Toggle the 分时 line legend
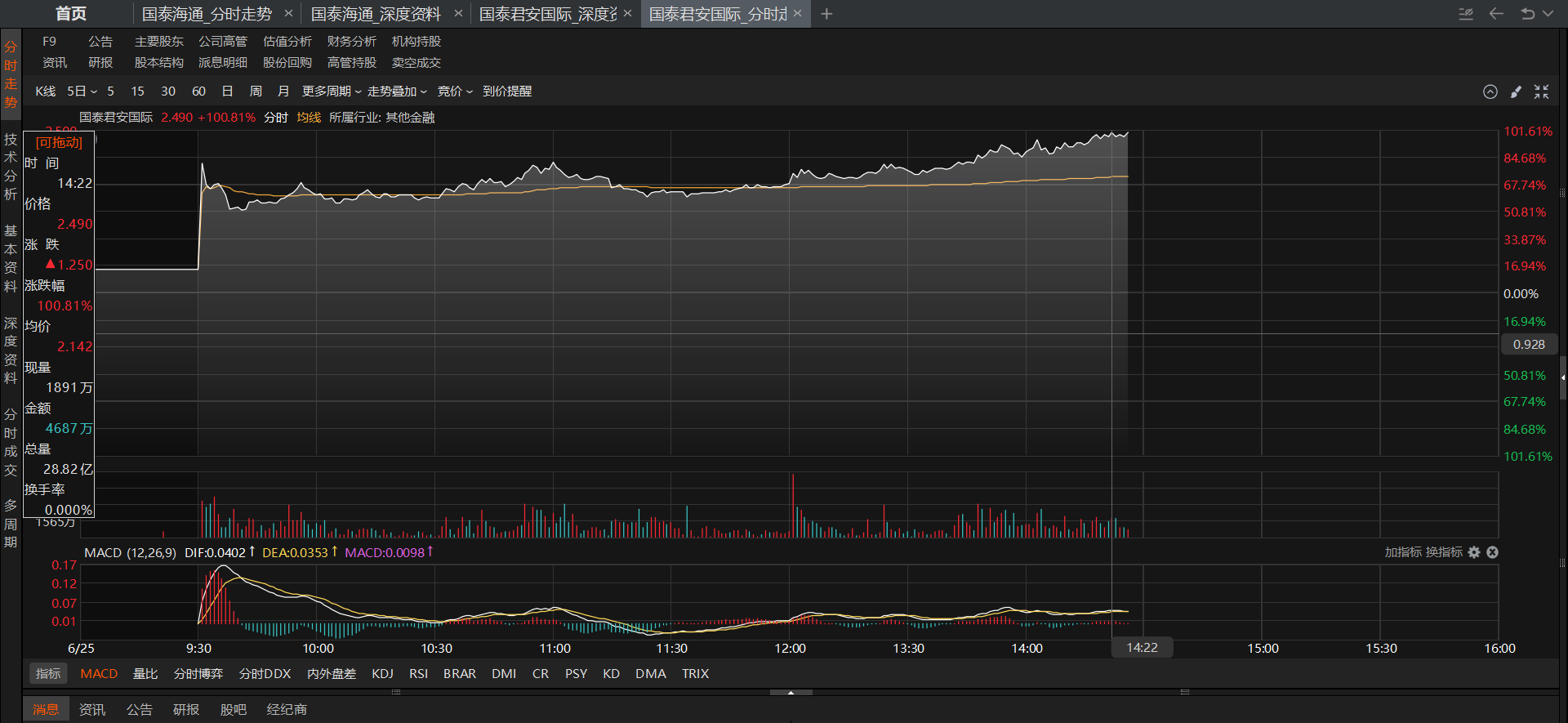This screenshot has width=1568, height=723. pos(276,118)
